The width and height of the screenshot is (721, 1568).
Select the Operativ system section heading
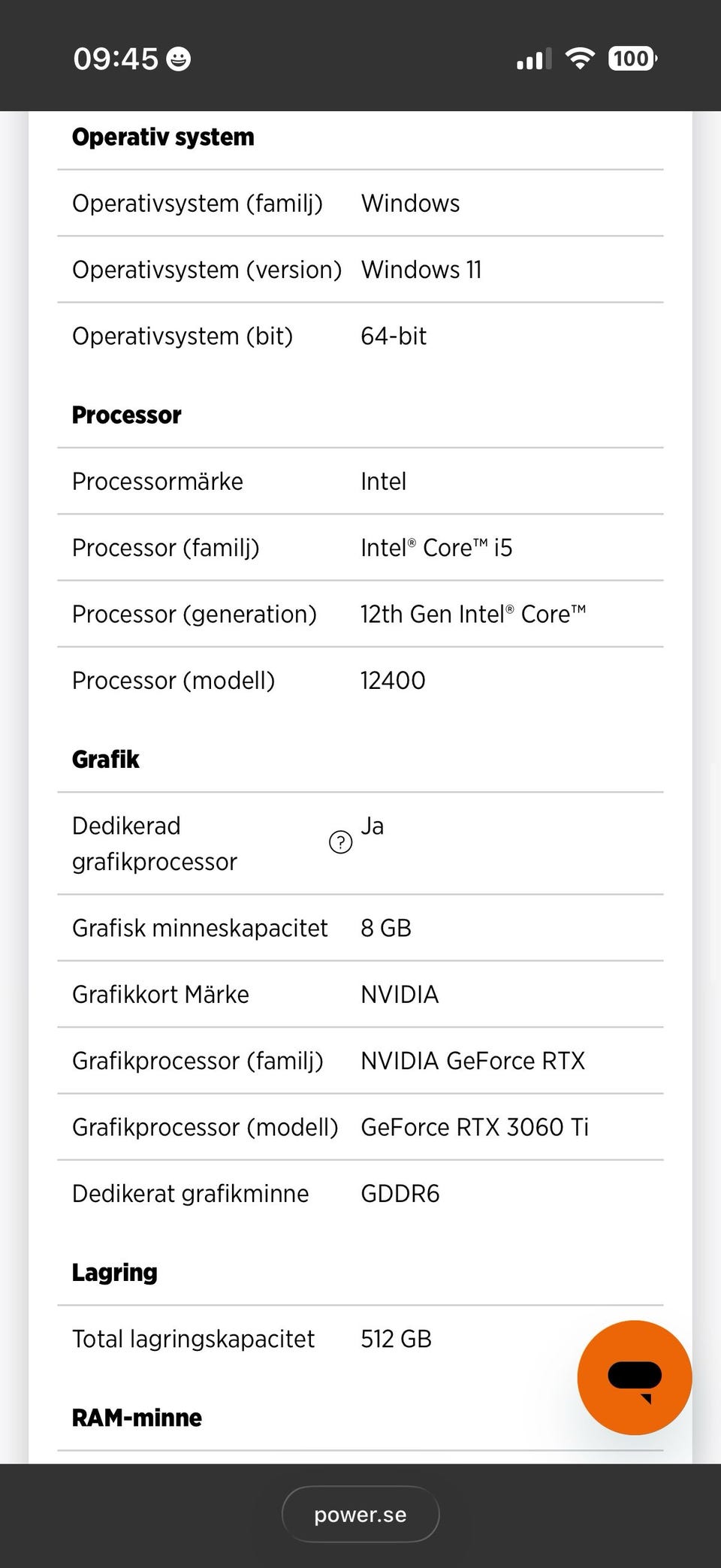coord(163,137)
